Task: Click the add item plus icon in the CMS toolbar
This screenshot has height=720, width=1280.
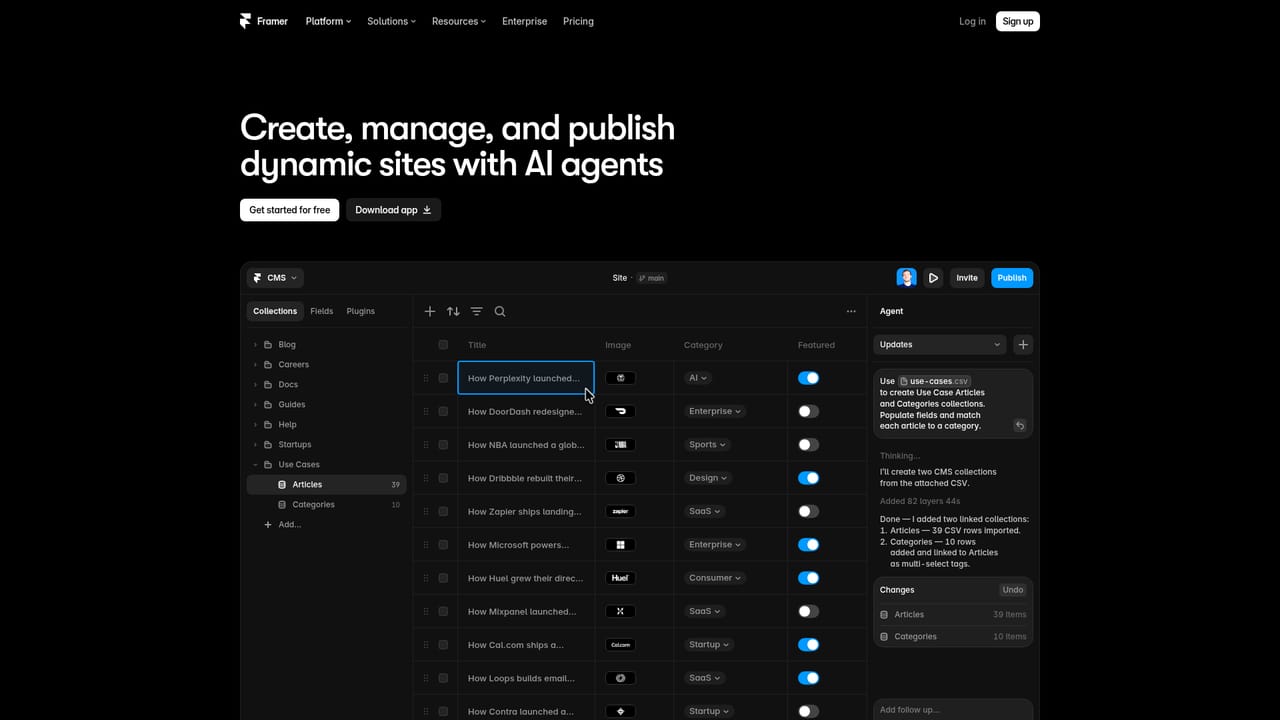Action: (430, 311)
